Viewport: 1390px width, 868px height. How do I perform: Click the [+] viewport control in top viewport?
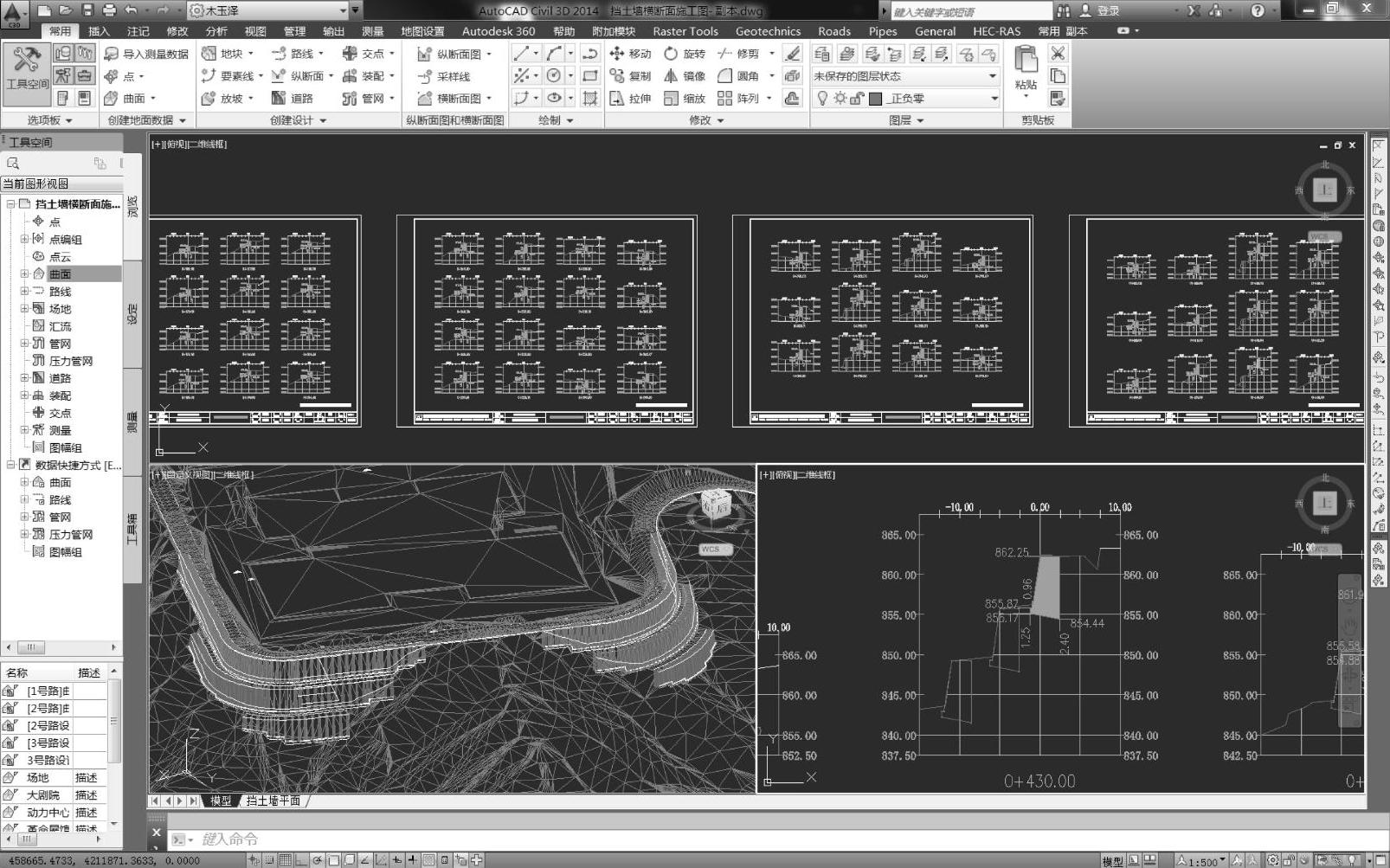156,145
